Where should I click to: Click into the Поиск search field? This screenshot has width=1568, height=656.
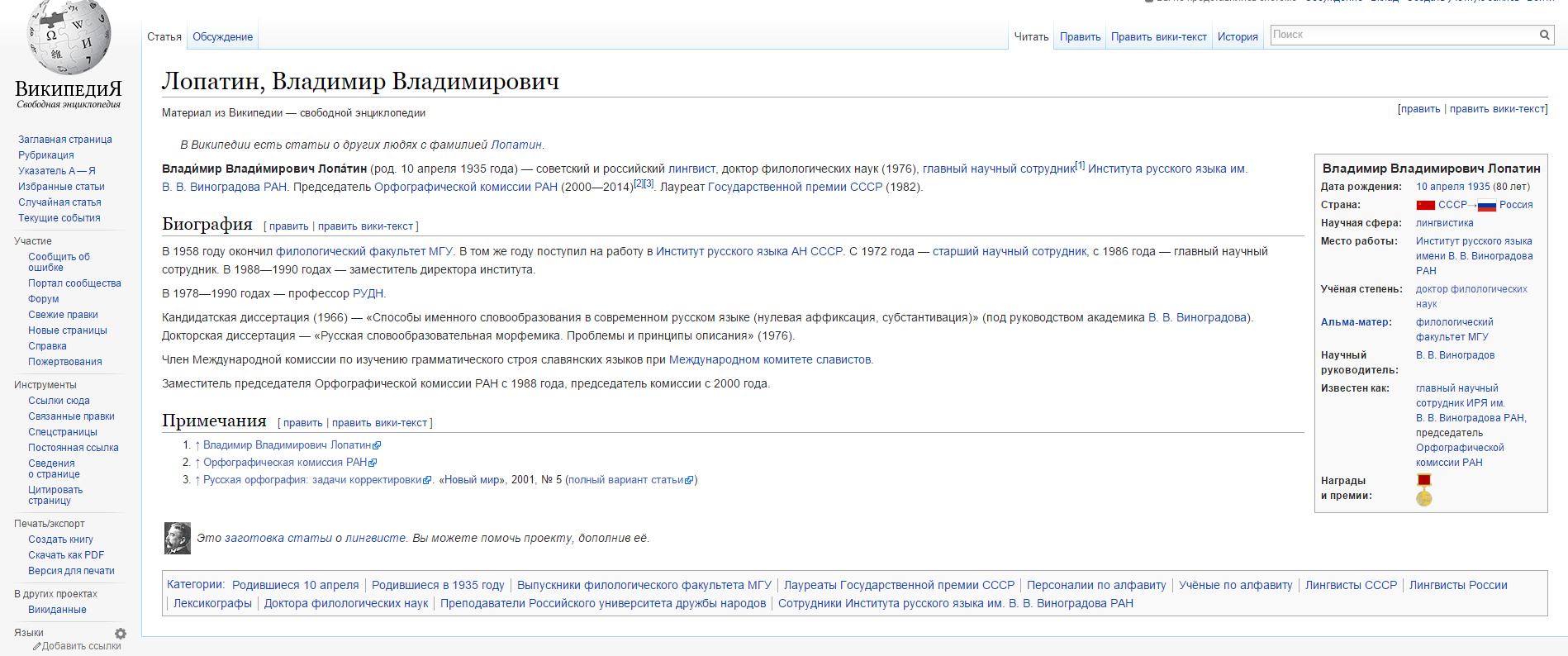[x=1403, y=35]
